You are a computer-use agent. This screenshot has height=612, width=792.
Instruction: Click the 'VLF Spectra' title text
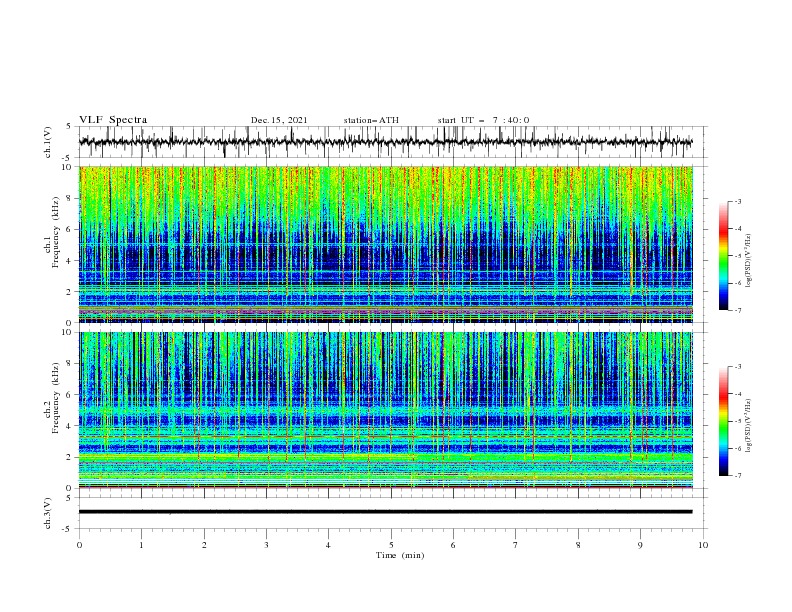tap(113, 120)
